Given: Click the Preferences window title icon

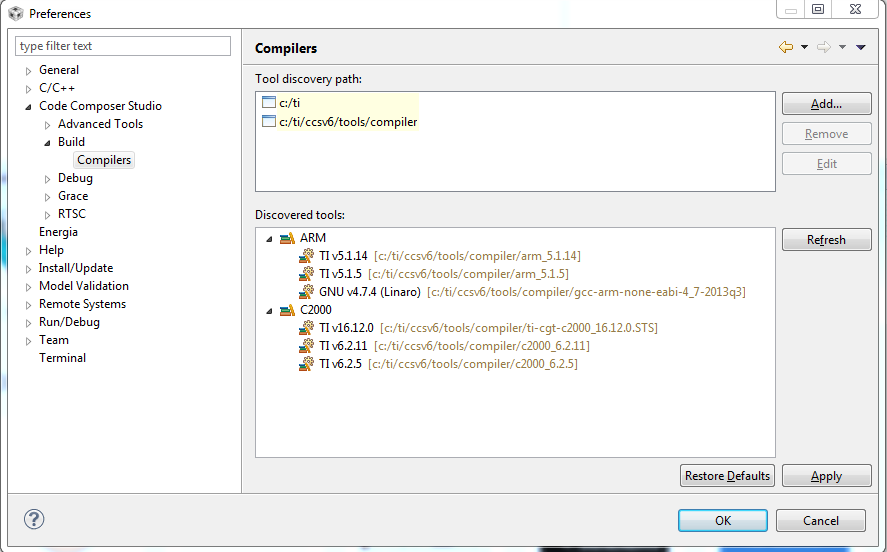Looking at the screenshot, I should click(x=16, y=13).
